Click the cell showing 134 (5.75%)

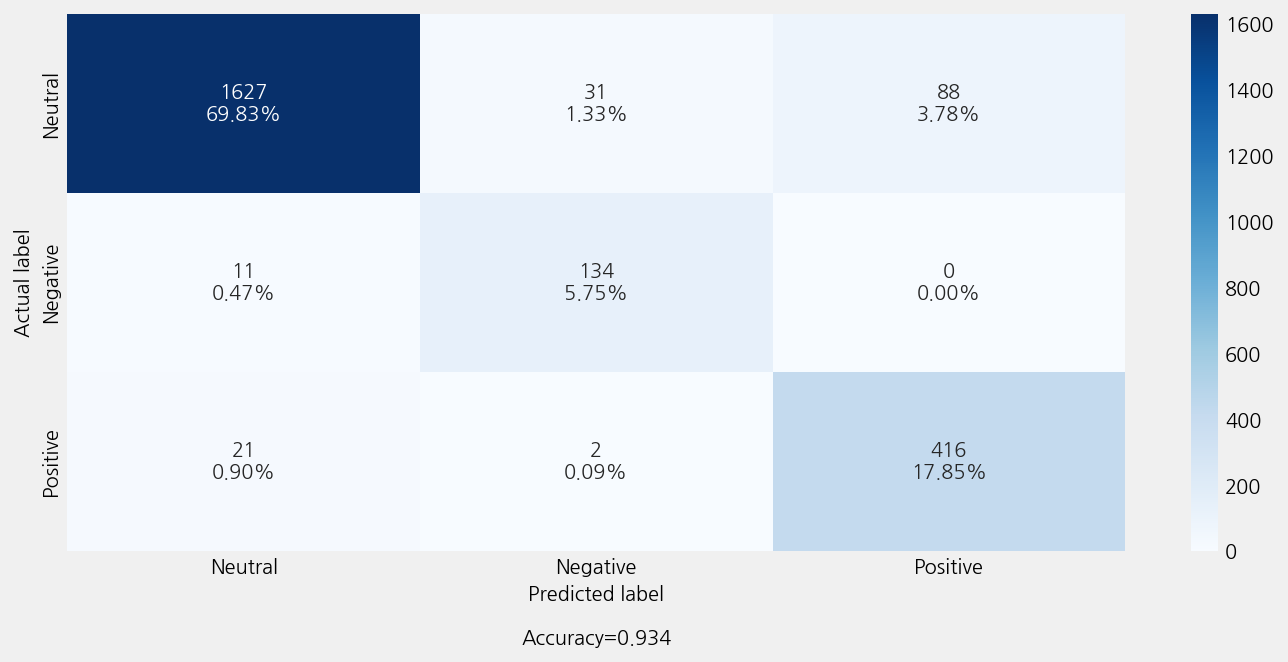[595, 282]
